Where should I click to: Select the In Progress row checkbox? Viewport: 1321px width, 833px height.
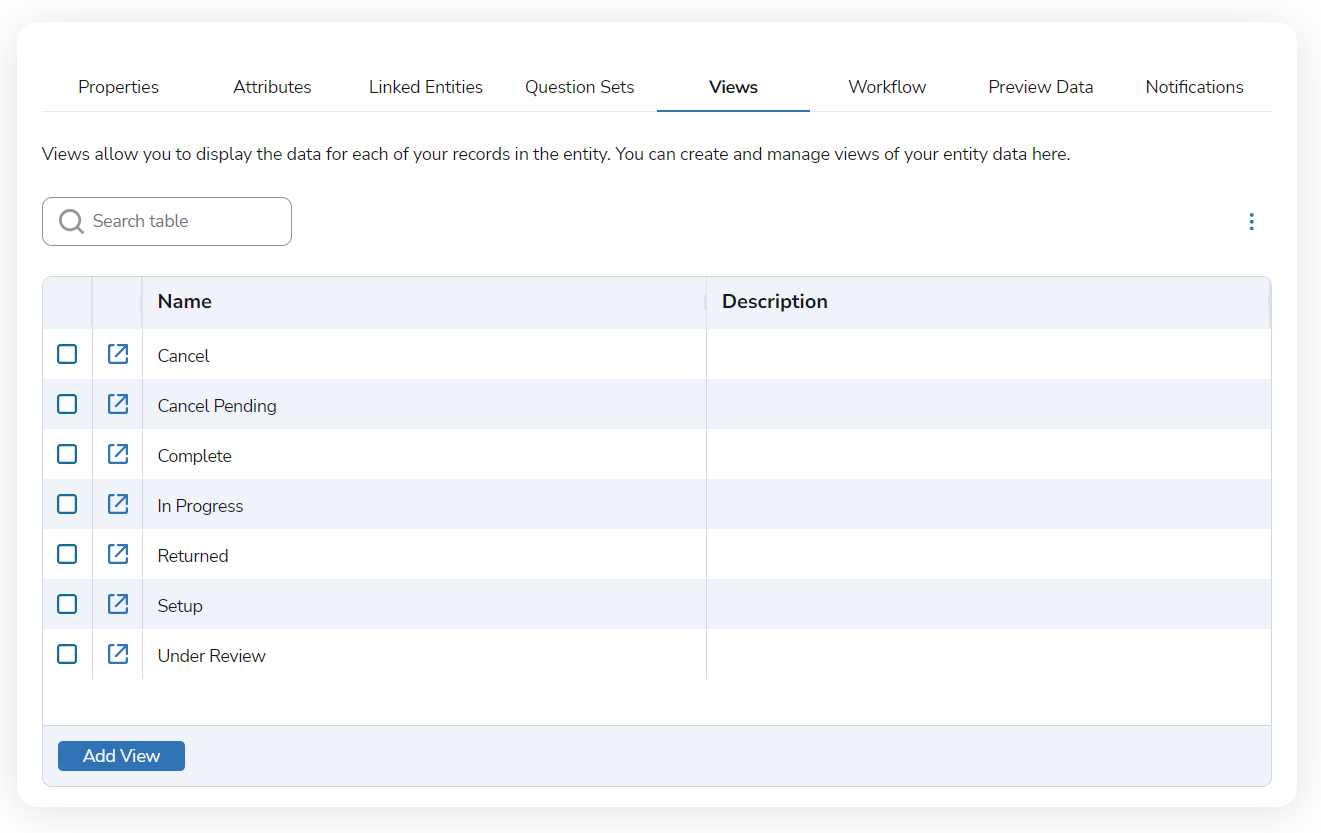pyautogui.click(x=67, y=504)
